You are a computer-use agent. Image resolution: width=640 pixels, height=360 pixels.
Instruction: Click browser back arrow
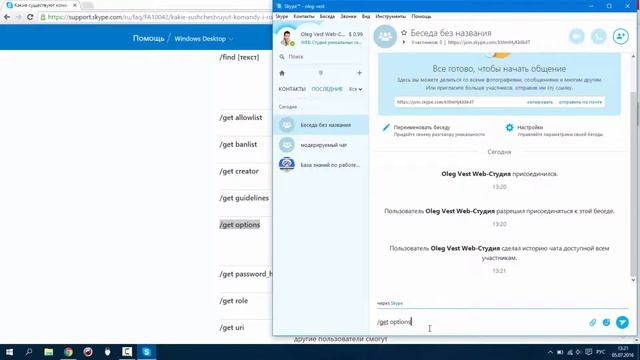[x=7, y=17]
